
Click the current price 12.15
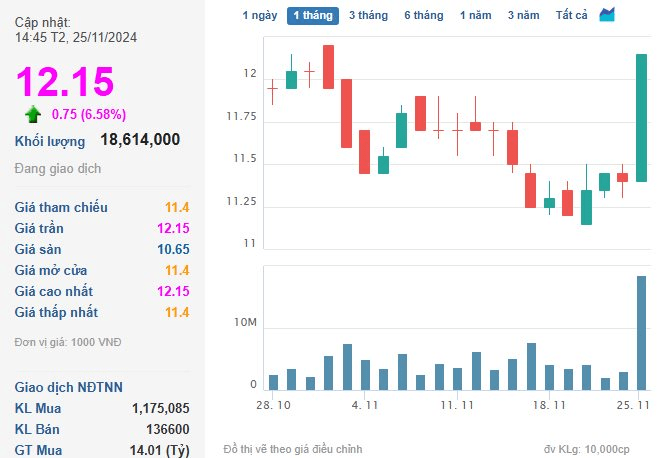(x=65, y=81)
